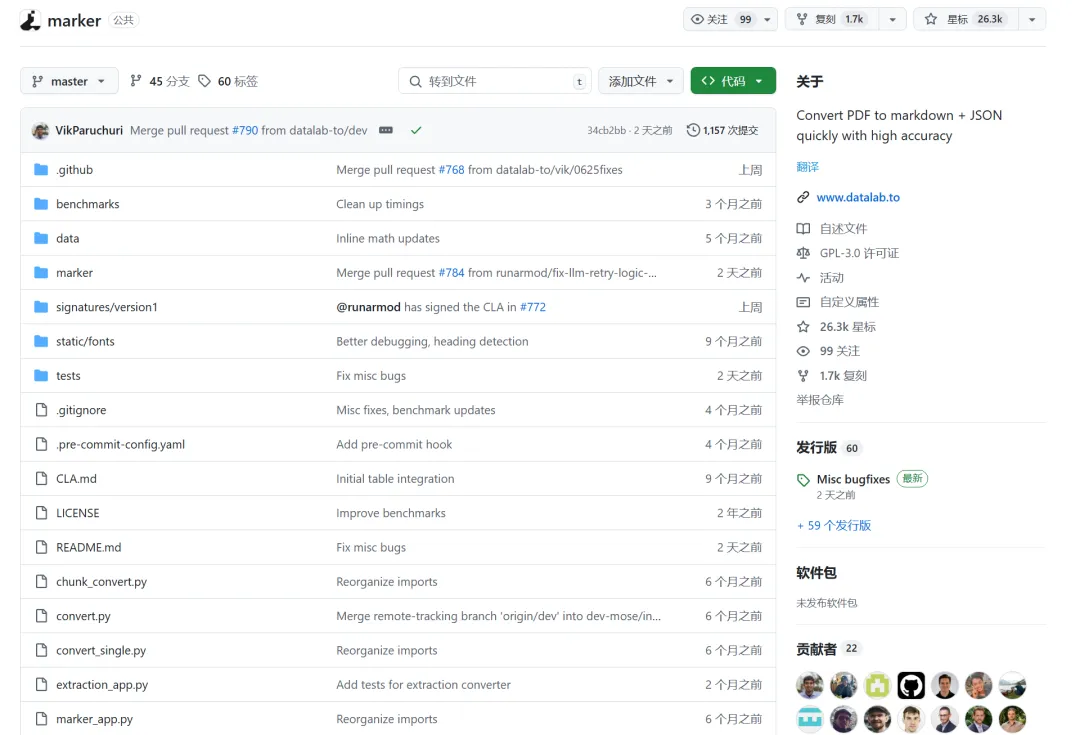
Task: Open the #772 CLA signature link
Action: click(533, 307)
